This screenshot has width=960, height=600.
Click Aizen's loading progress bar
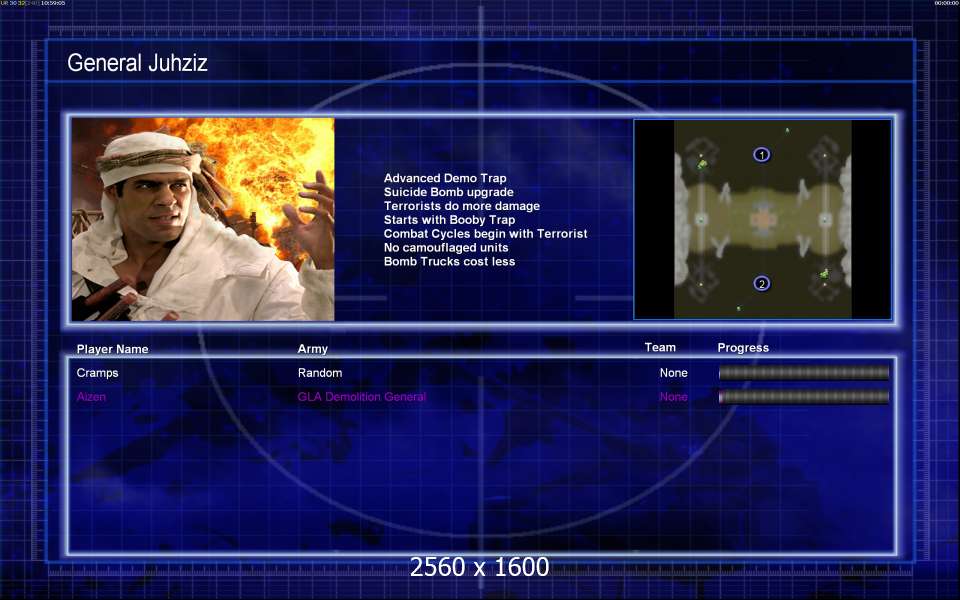coord(804,397)
